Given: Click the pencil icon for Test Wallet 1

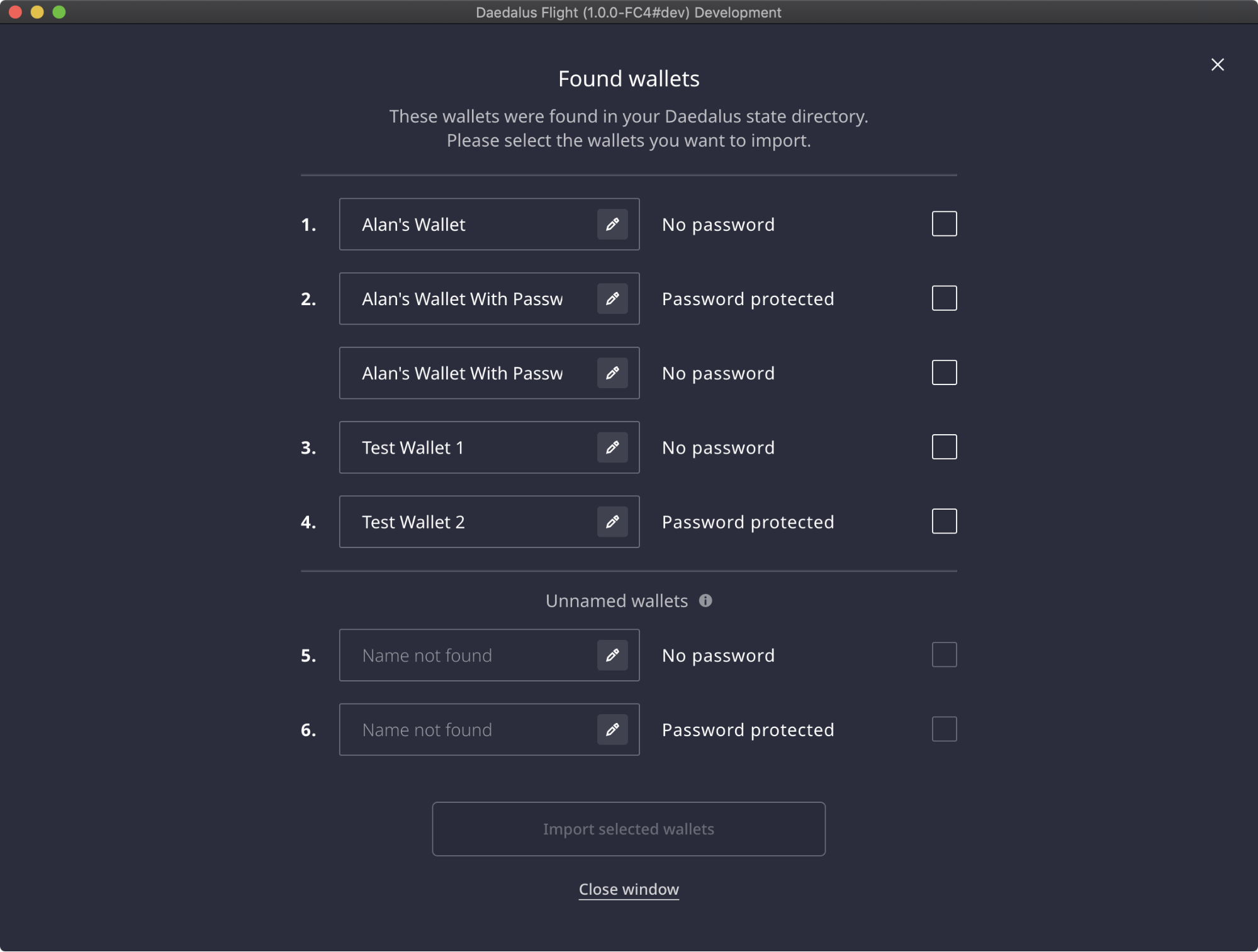Looking at the screenshot, I should 612,447.
